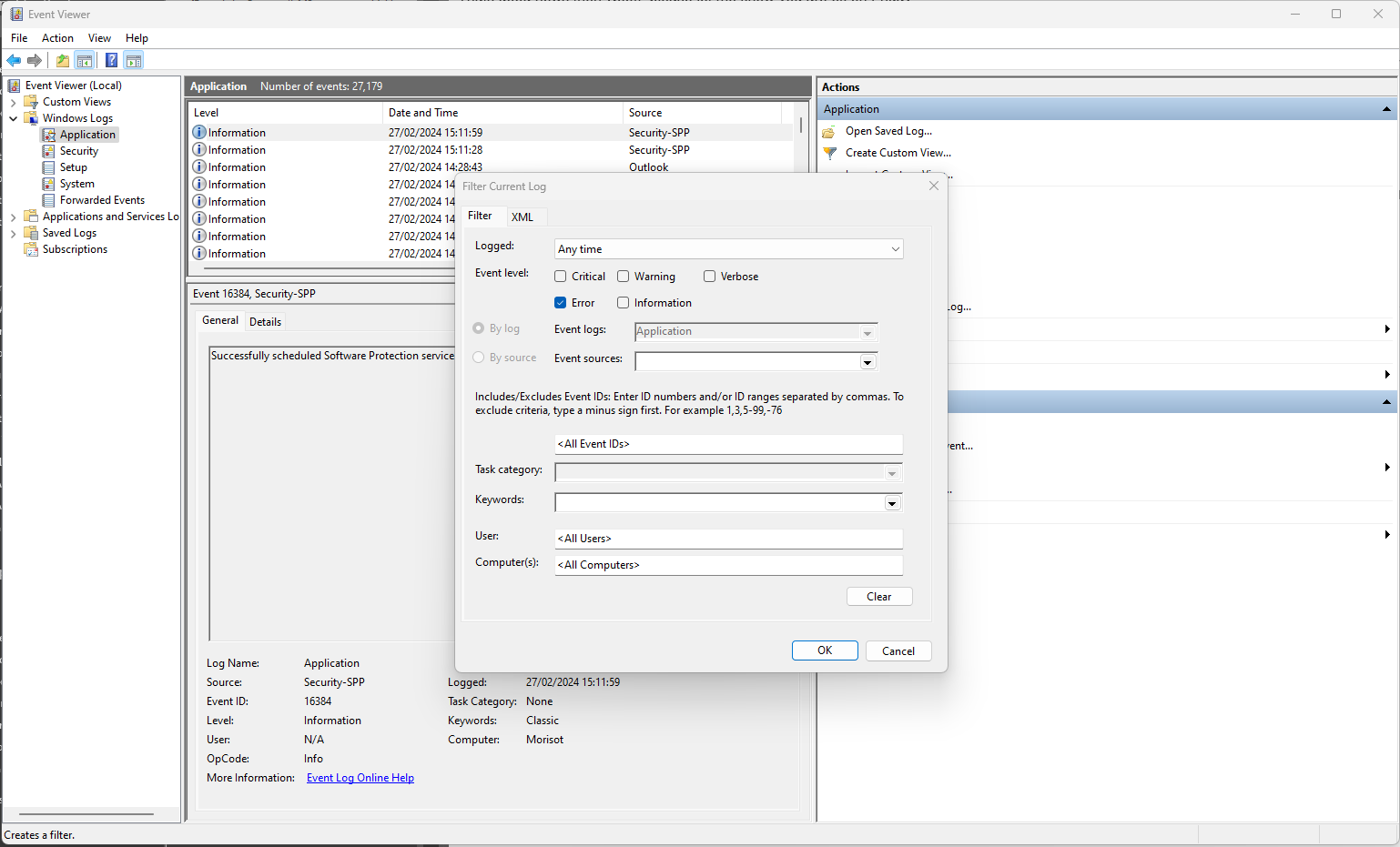Screen dimensions: 1400x847
Task: Click the Forward arrow toolbar icon
Action: coord(35,61)
